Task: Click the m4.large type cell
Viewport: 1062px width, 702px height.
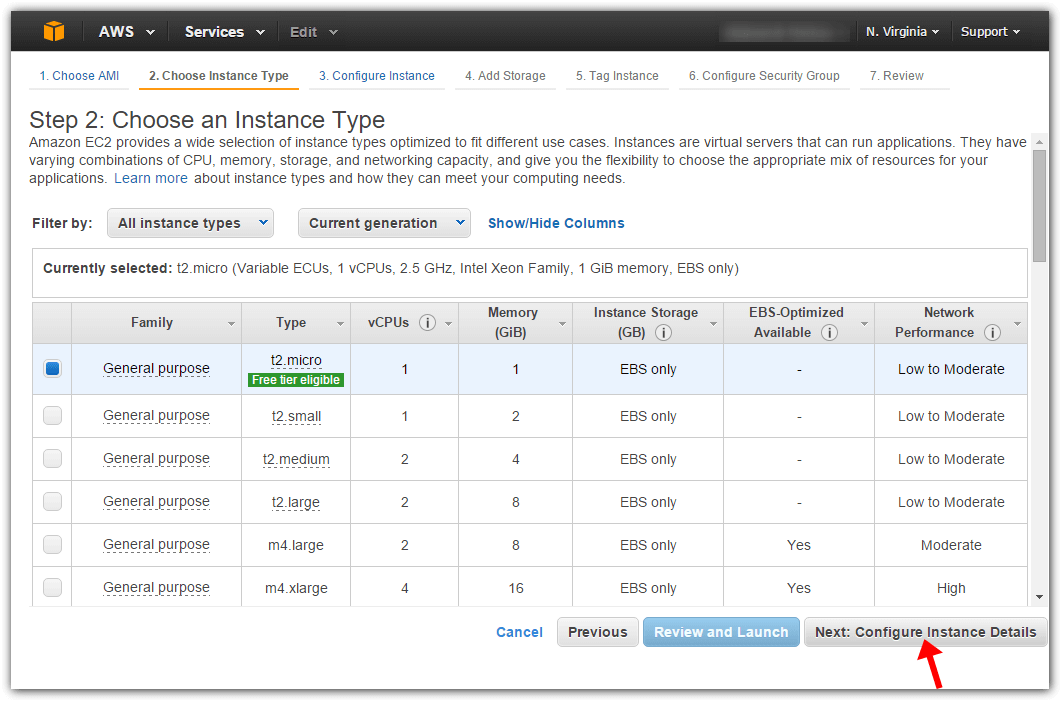Action: pos(296,545)
